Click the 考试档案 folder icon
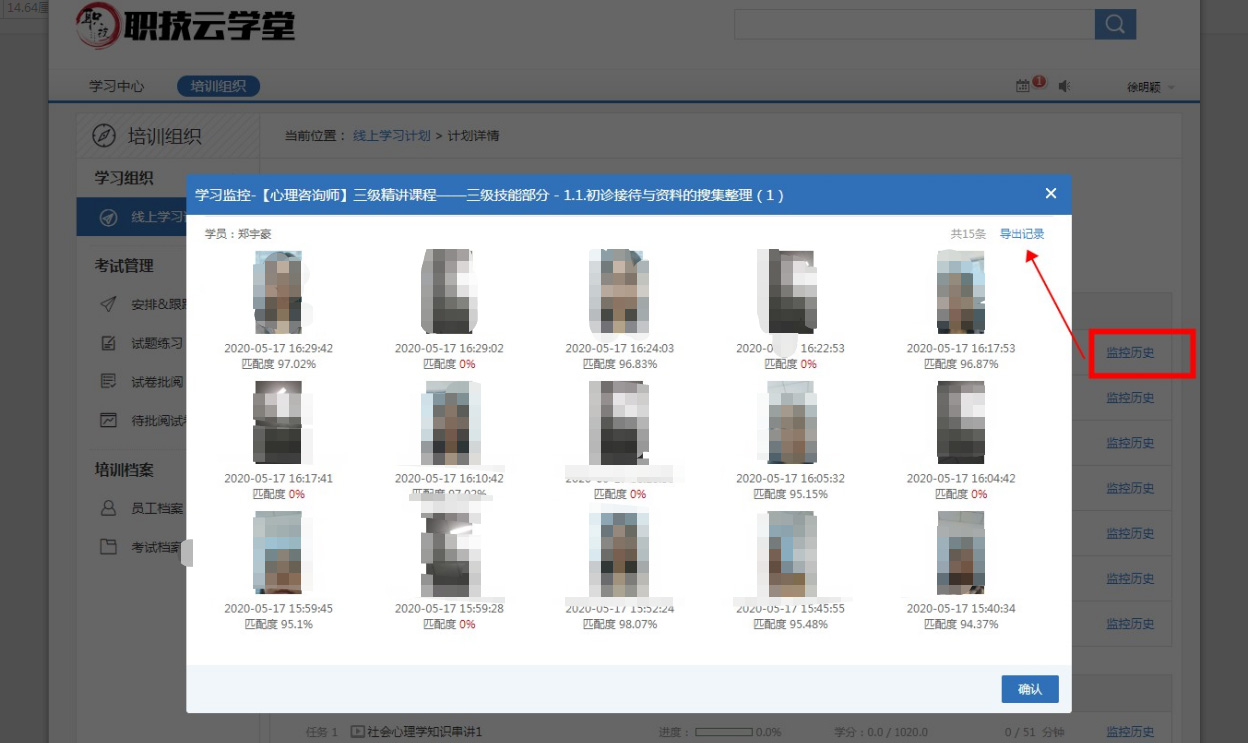Viewport: 1248px width, 743px height. [109, 547]
